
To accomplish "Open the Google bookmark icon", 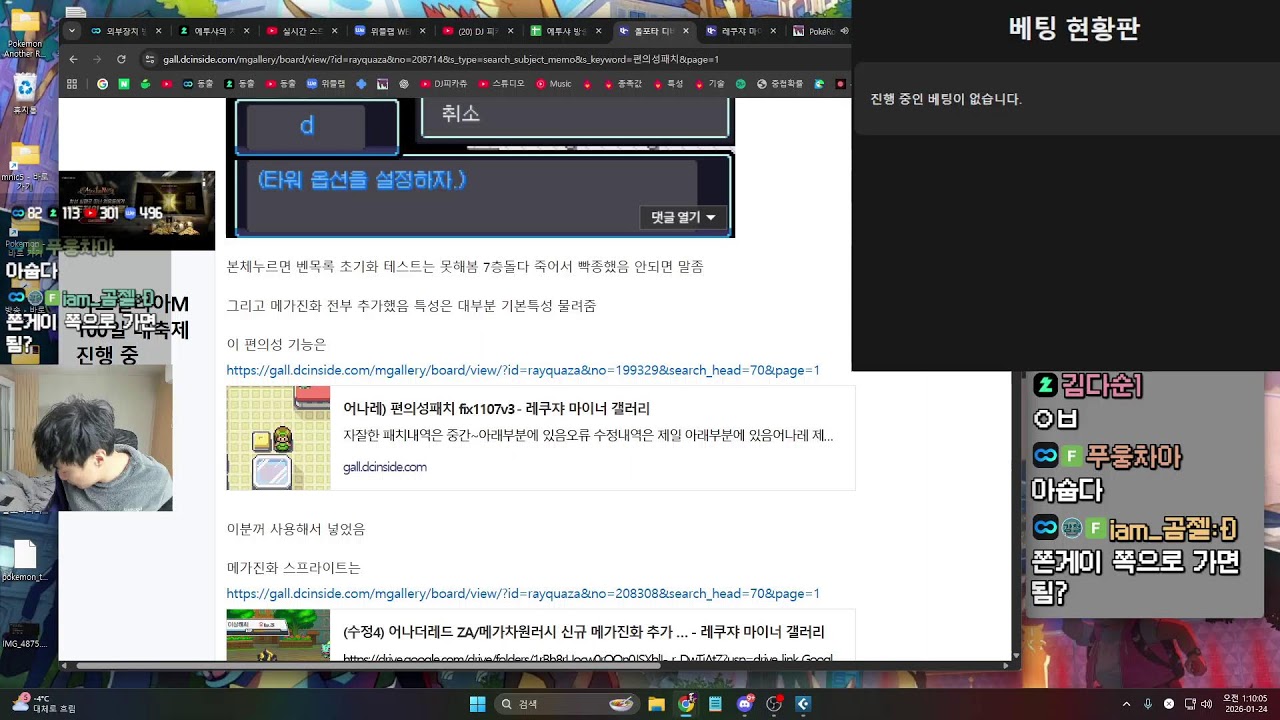I will [102, 84].
